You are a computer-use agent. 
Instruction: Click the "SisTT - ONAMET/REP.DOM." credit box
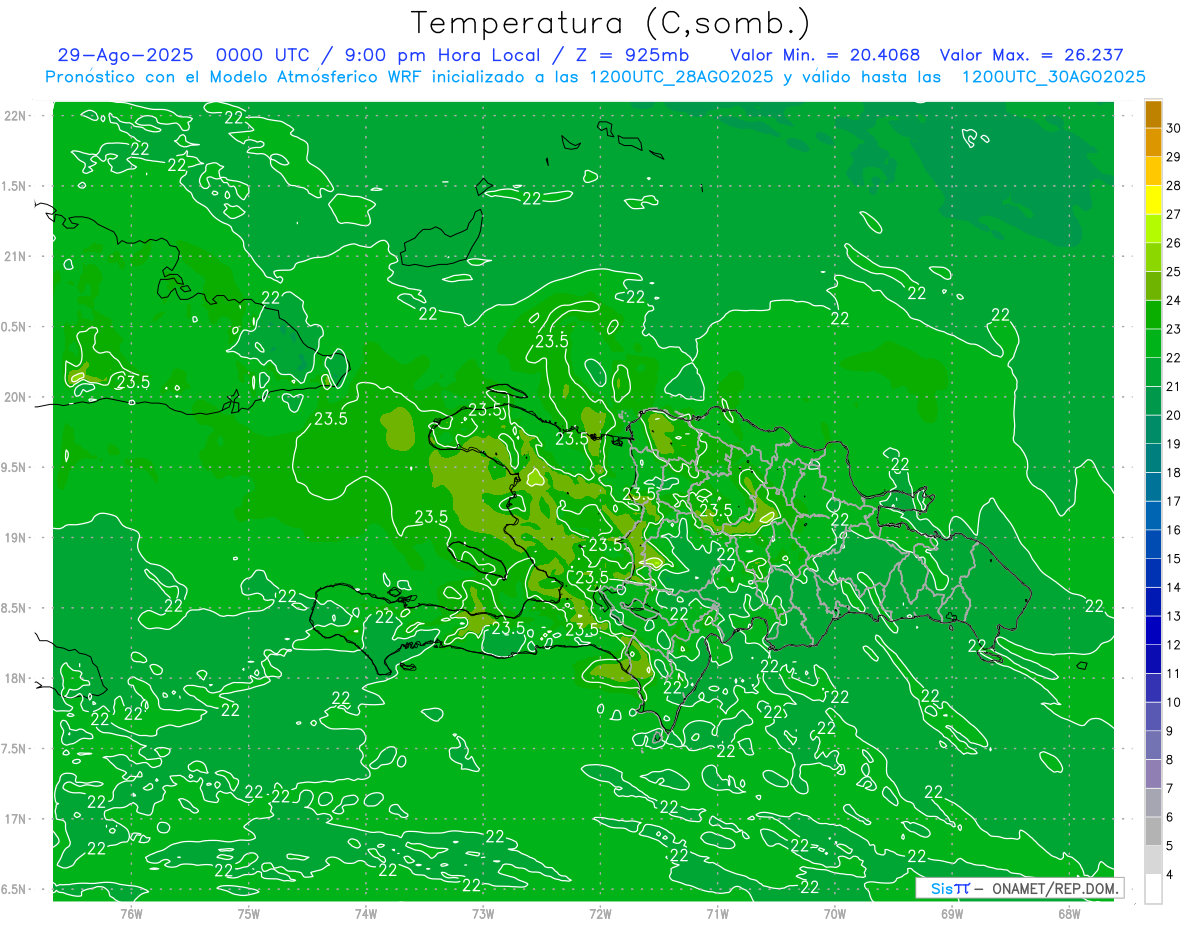[x=1020, y=888]
